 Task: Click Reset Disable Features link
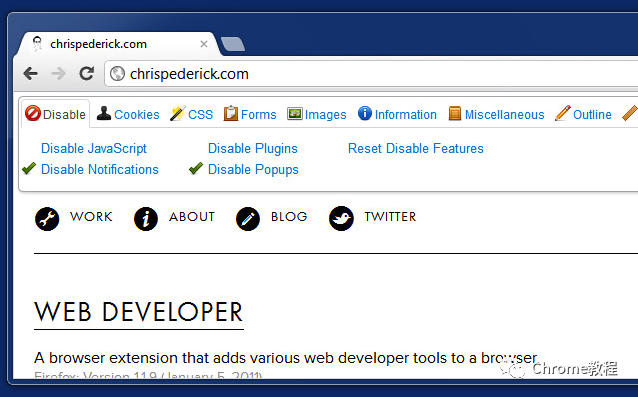pos(415,148)
